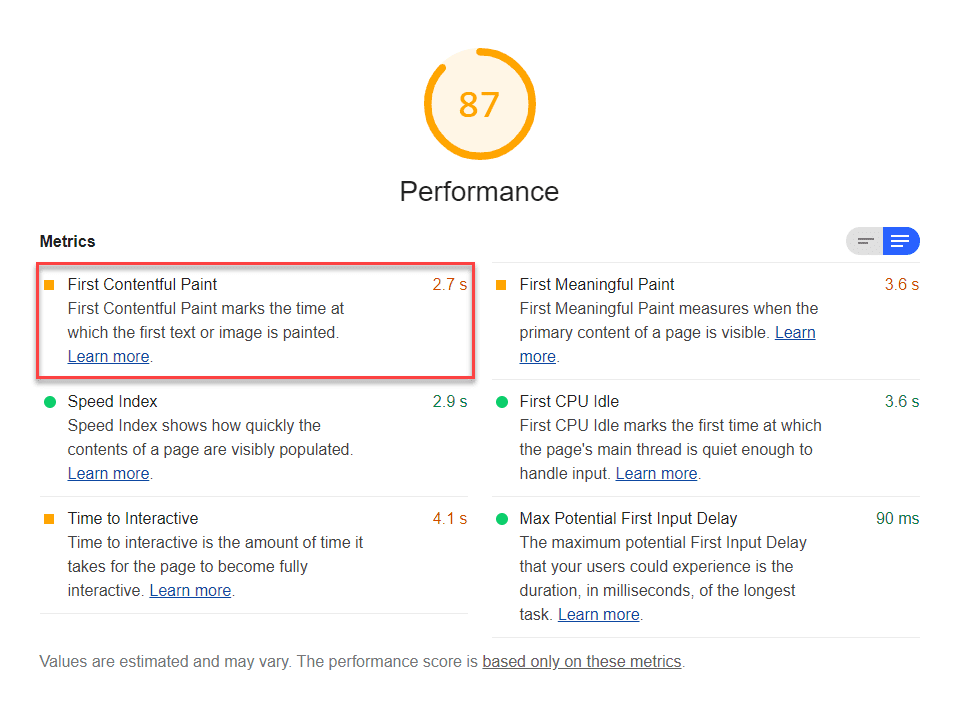Screen dimensions: 960x705
Task: Click the First Contentful Paint title
Action: coord(142,285)
